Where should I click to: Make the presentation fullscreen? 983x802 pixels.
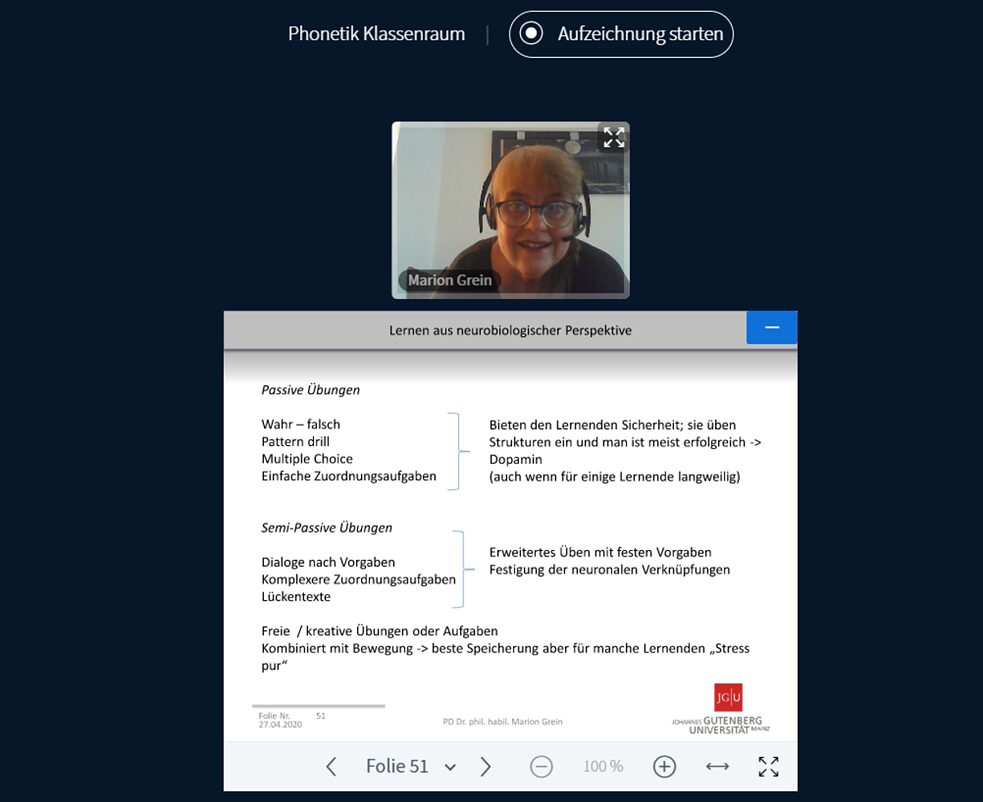coord(768,767)
